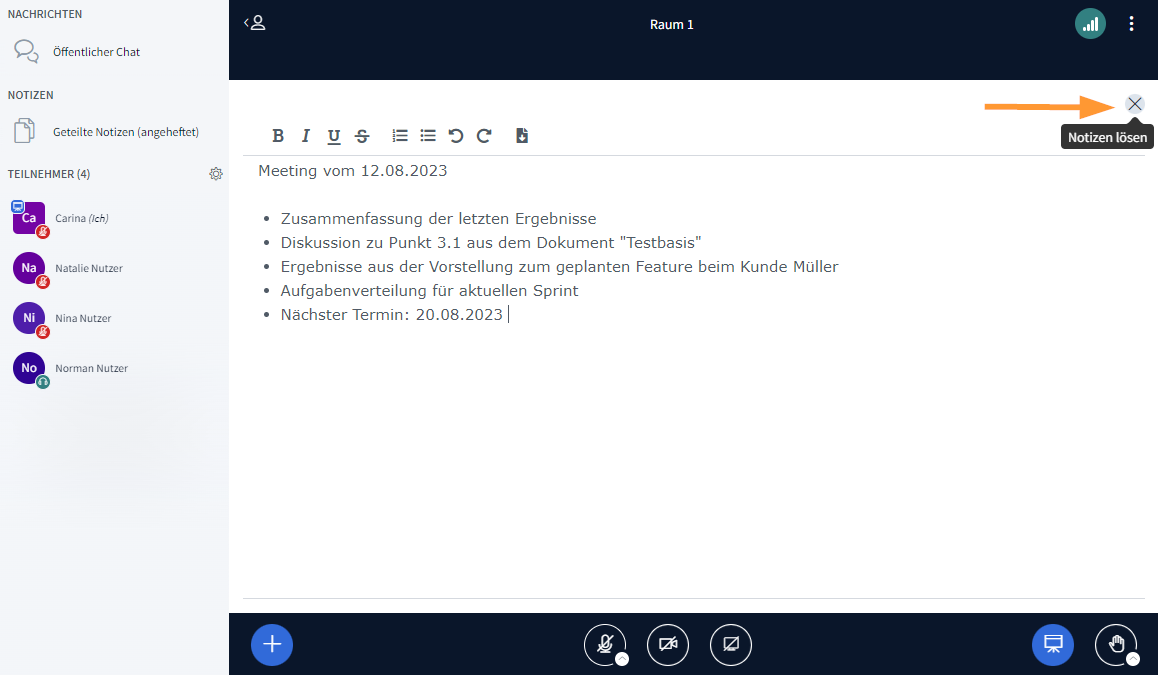Unpin notes with the X button
The width and height of the screenshot is (1158, 675).
[1135, 104]
